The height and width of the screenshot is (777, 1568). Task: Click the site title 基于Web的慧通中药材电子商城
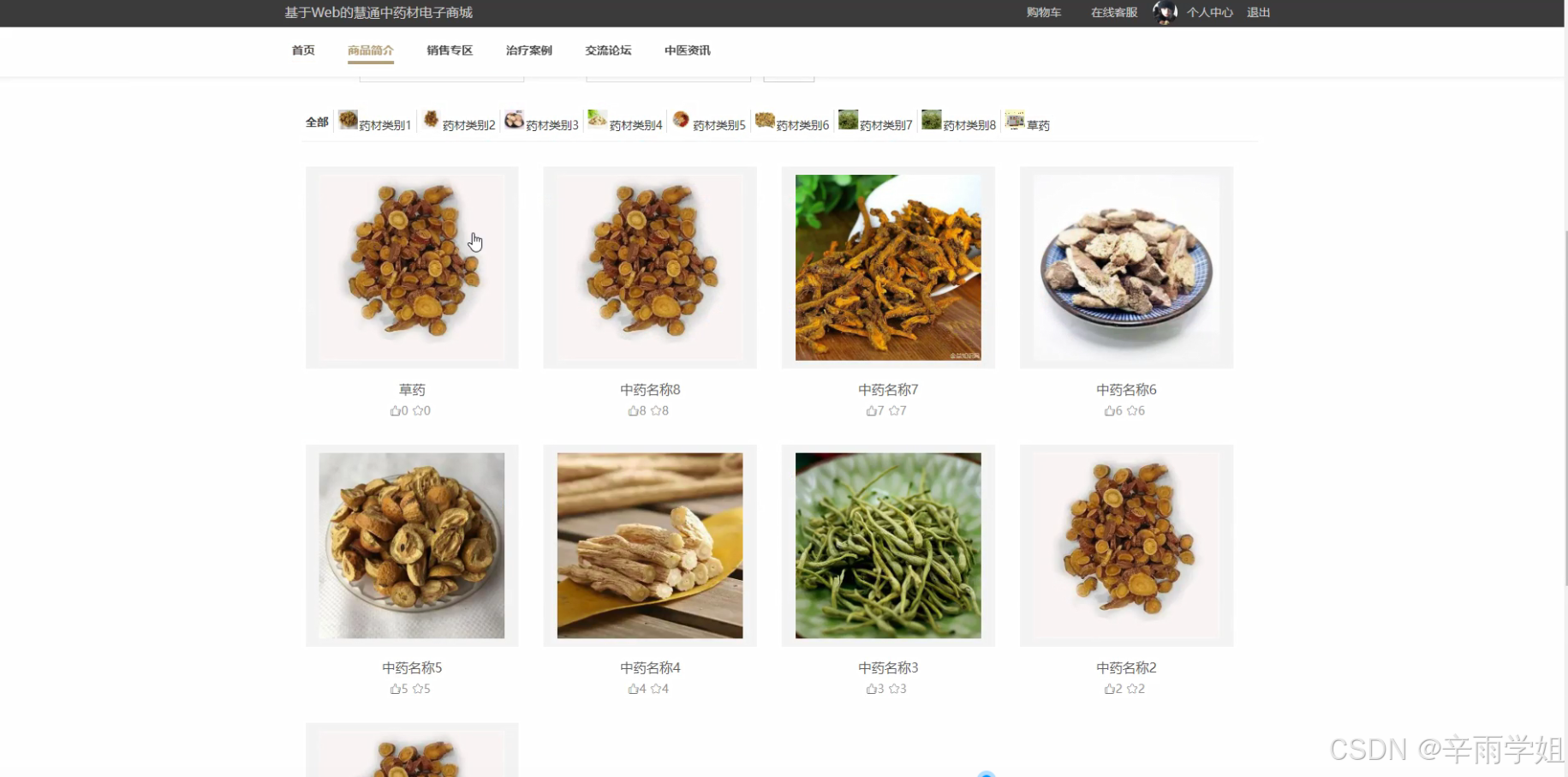click(379, 12)
